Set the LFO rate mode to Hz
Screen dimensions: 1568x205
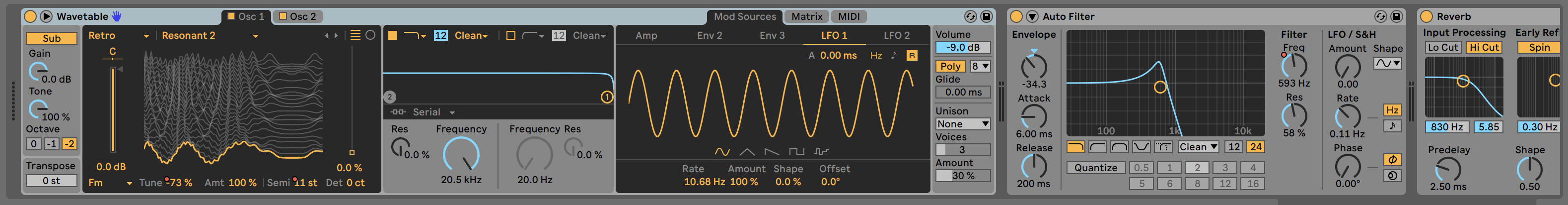(876, 56)
